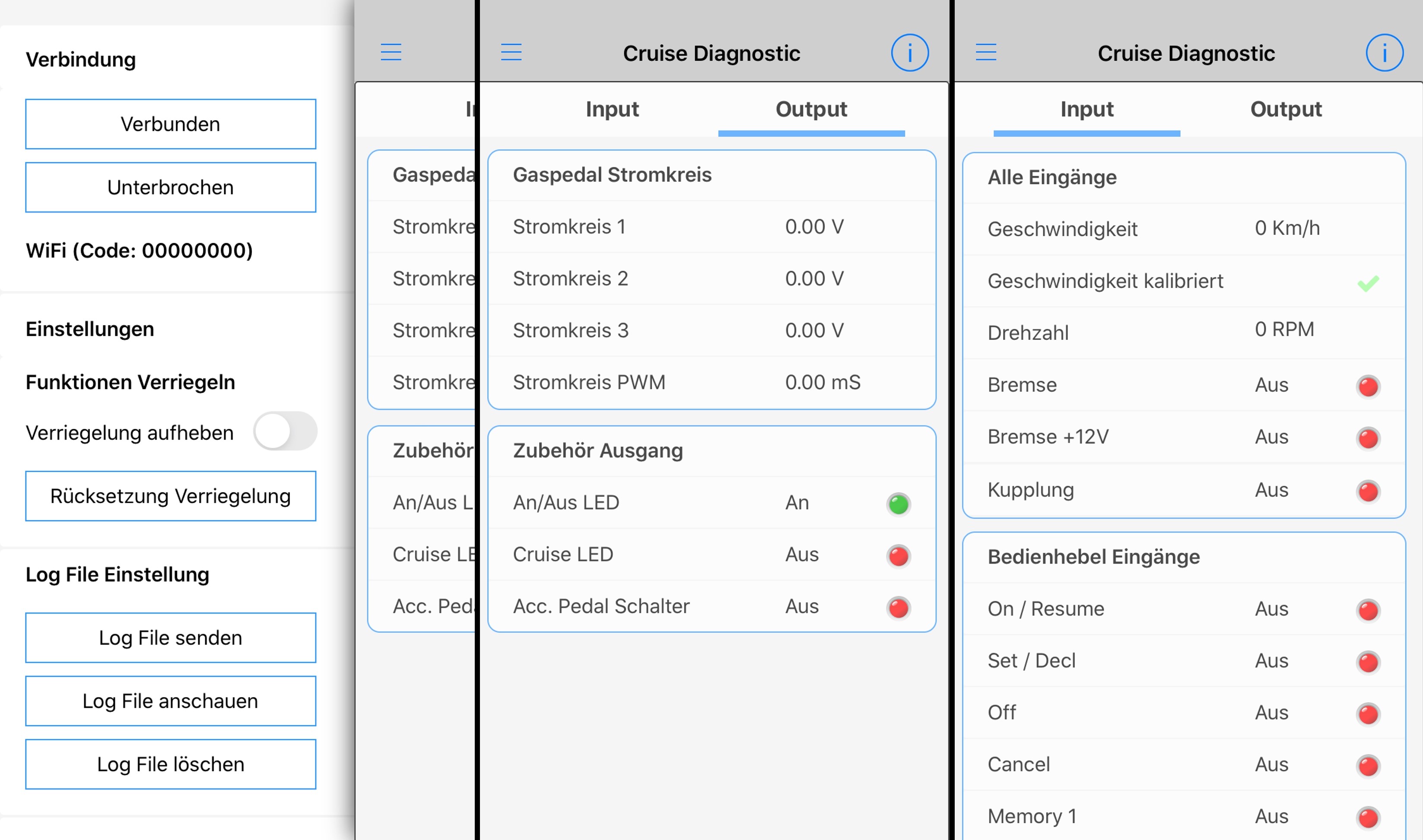1423x840 pixels.
Task: Open hamburger menu in right Cruise Diagnostic screen
Action: pyautogui.click(x=985, y=52)
